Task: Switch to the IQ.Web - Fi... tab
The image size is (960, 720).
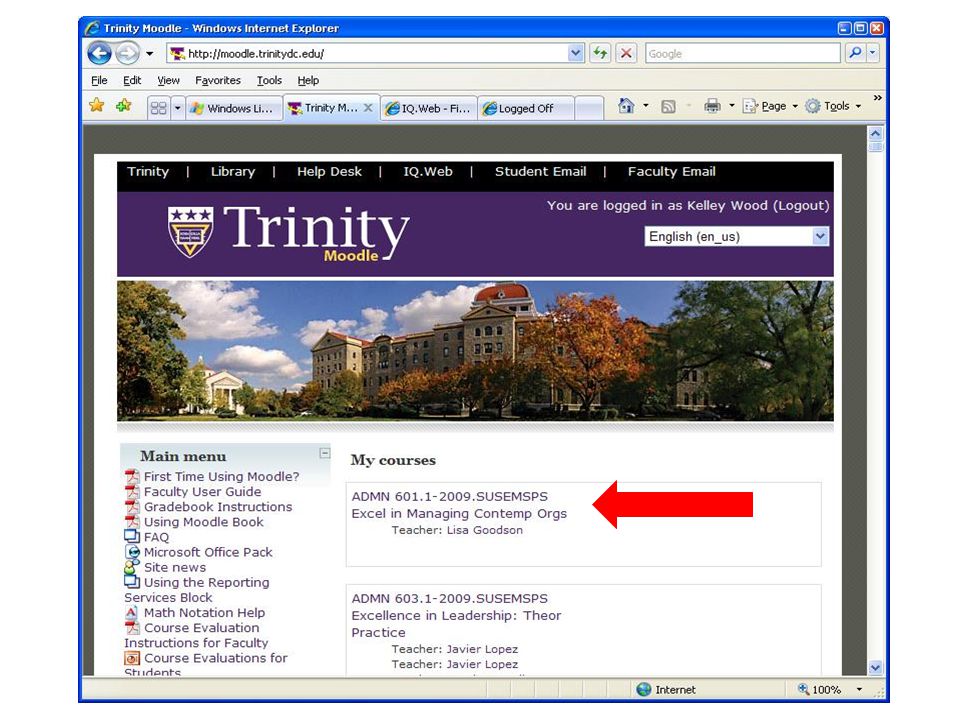Action: coord(428,108)
